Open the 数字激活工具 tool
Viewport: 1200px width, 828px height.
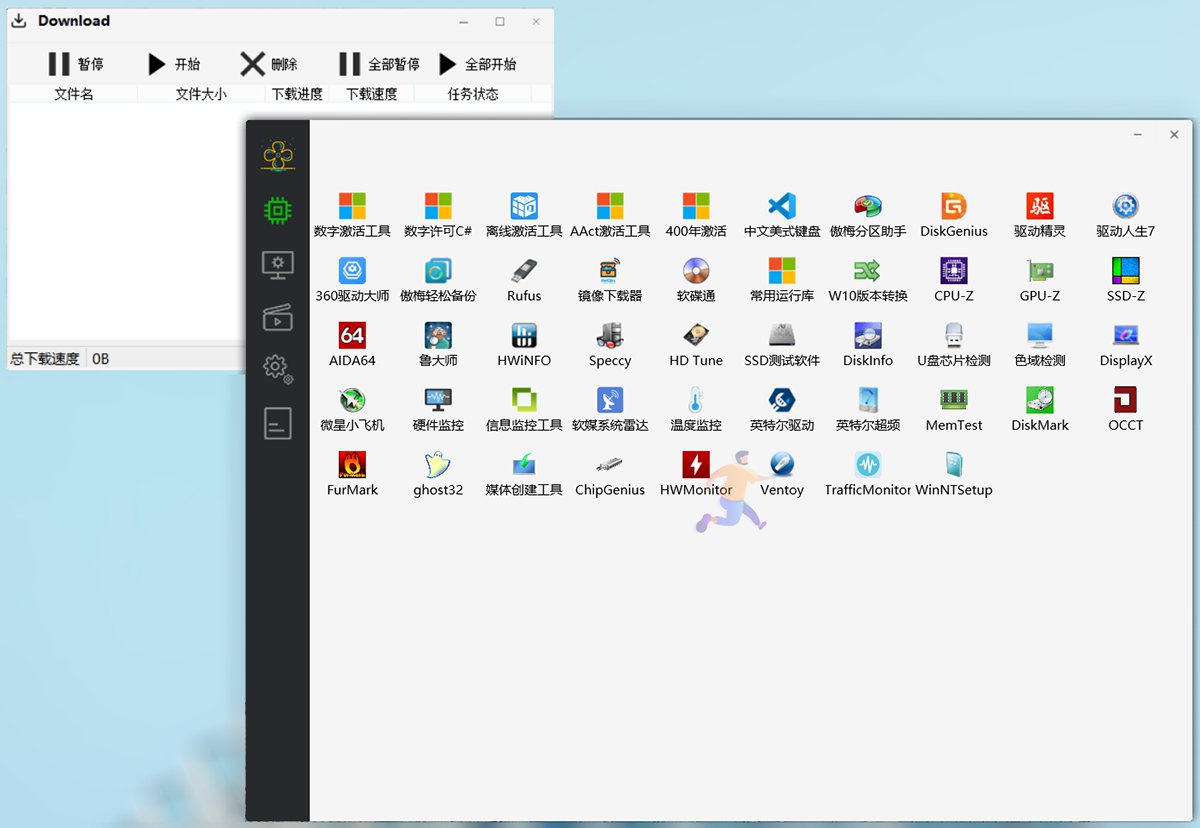pos(352,215)
